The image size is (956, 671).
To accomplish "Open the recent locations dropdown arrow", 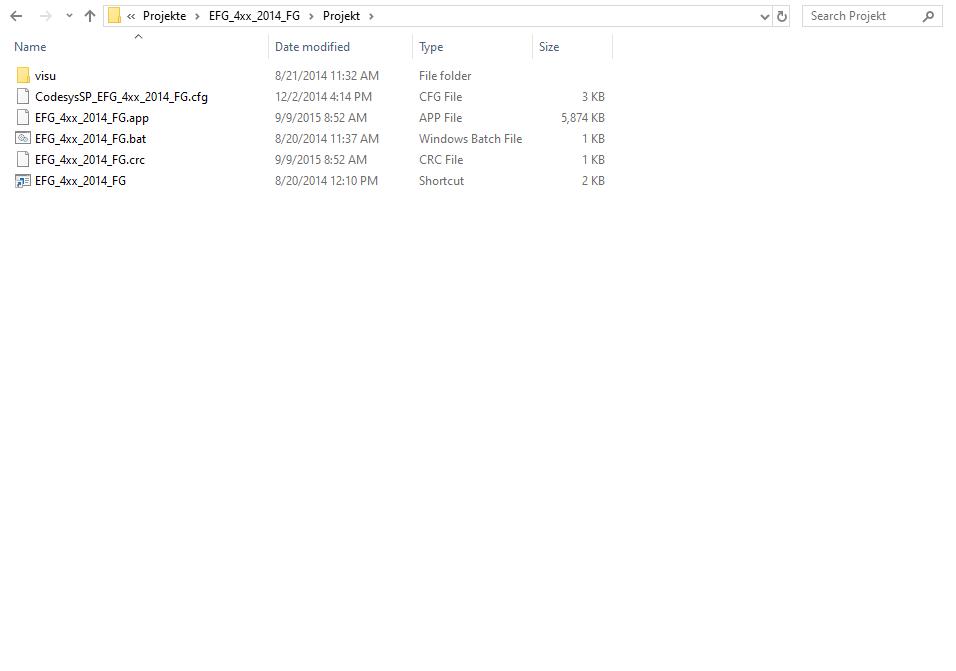I will click(x=69, y=16).
